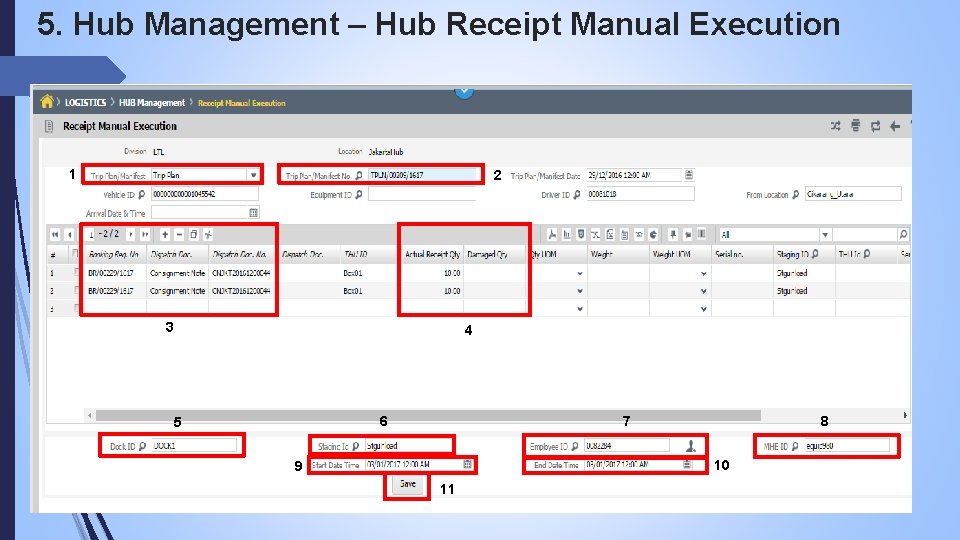Open Weight UOM dropdown in row 1
This screenshot has height=540, width=960.
click(x=703, y=274)
